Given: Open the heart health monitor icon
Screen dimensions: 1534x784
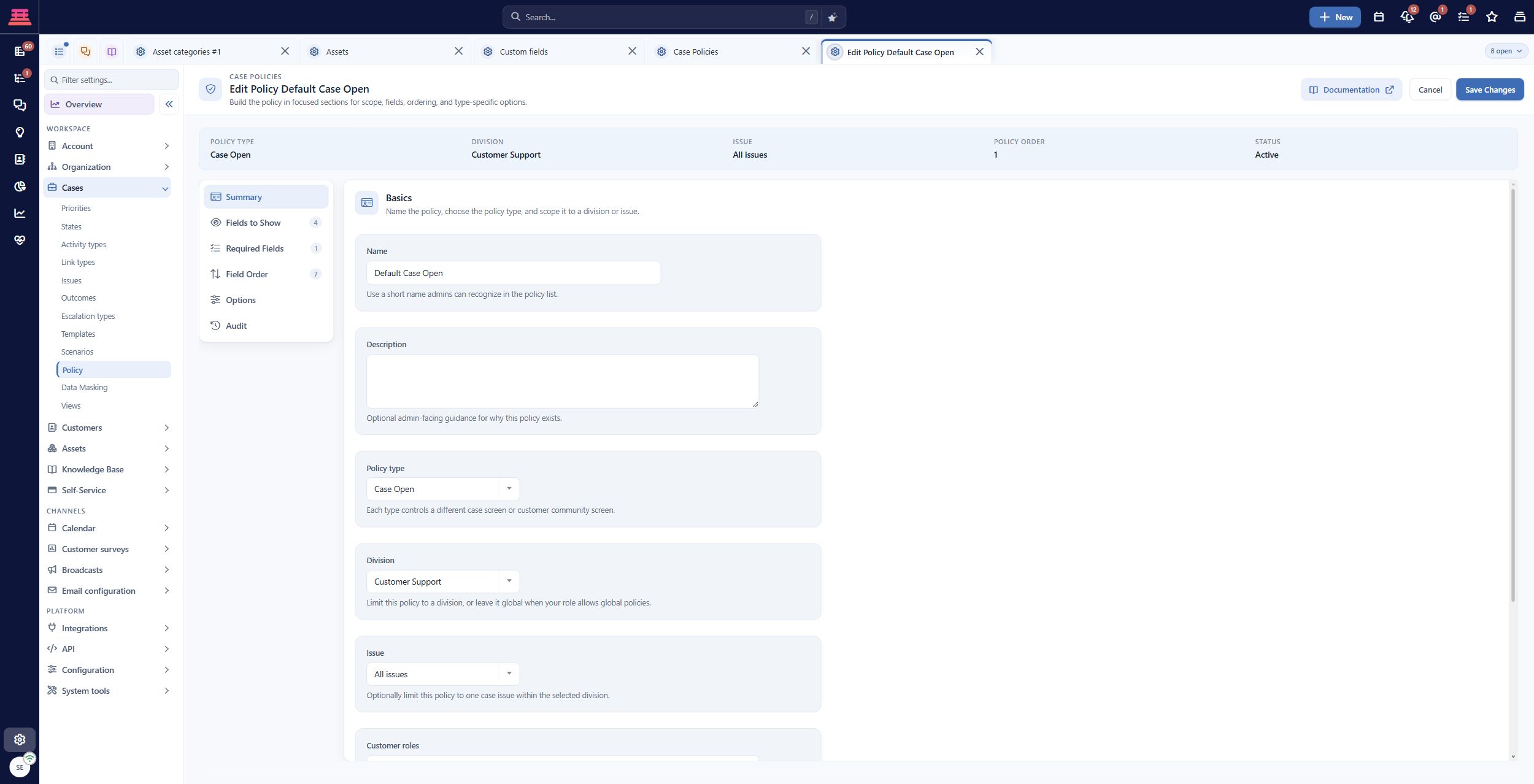Looking at the screenshot, I should (20, 240).
